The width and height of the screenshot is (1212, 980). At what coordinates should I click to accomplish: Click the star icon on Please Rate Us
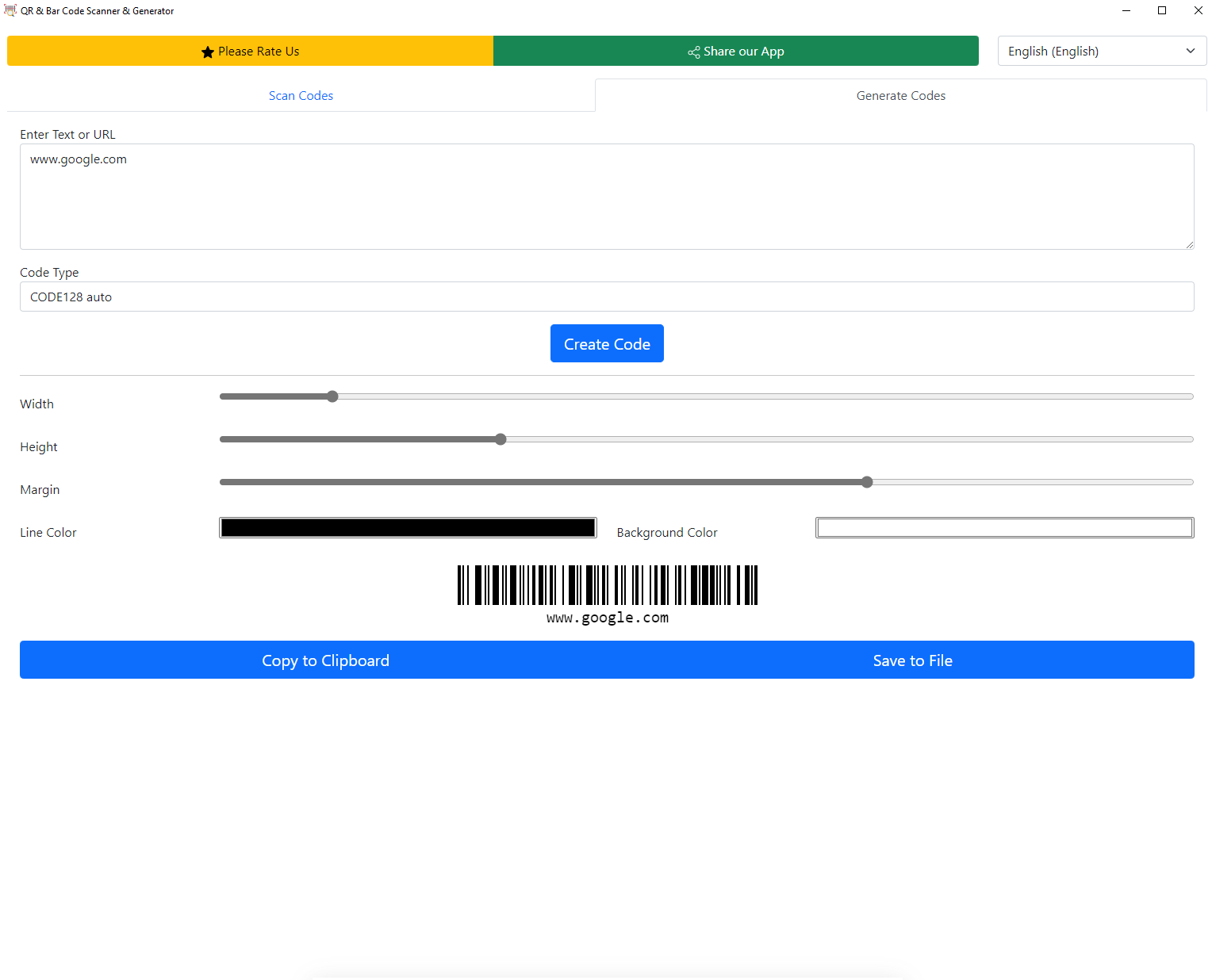[208, 52]
